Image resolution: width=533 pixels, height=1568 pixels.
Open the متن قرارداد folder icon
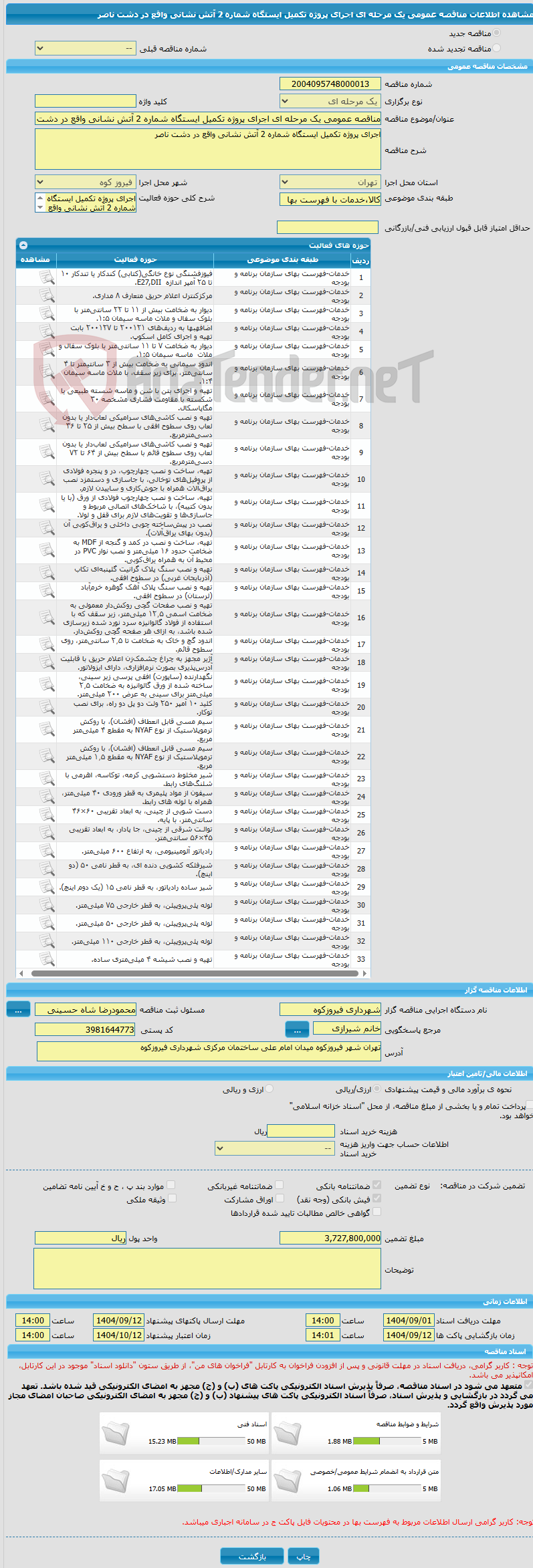click(288, 1481)
